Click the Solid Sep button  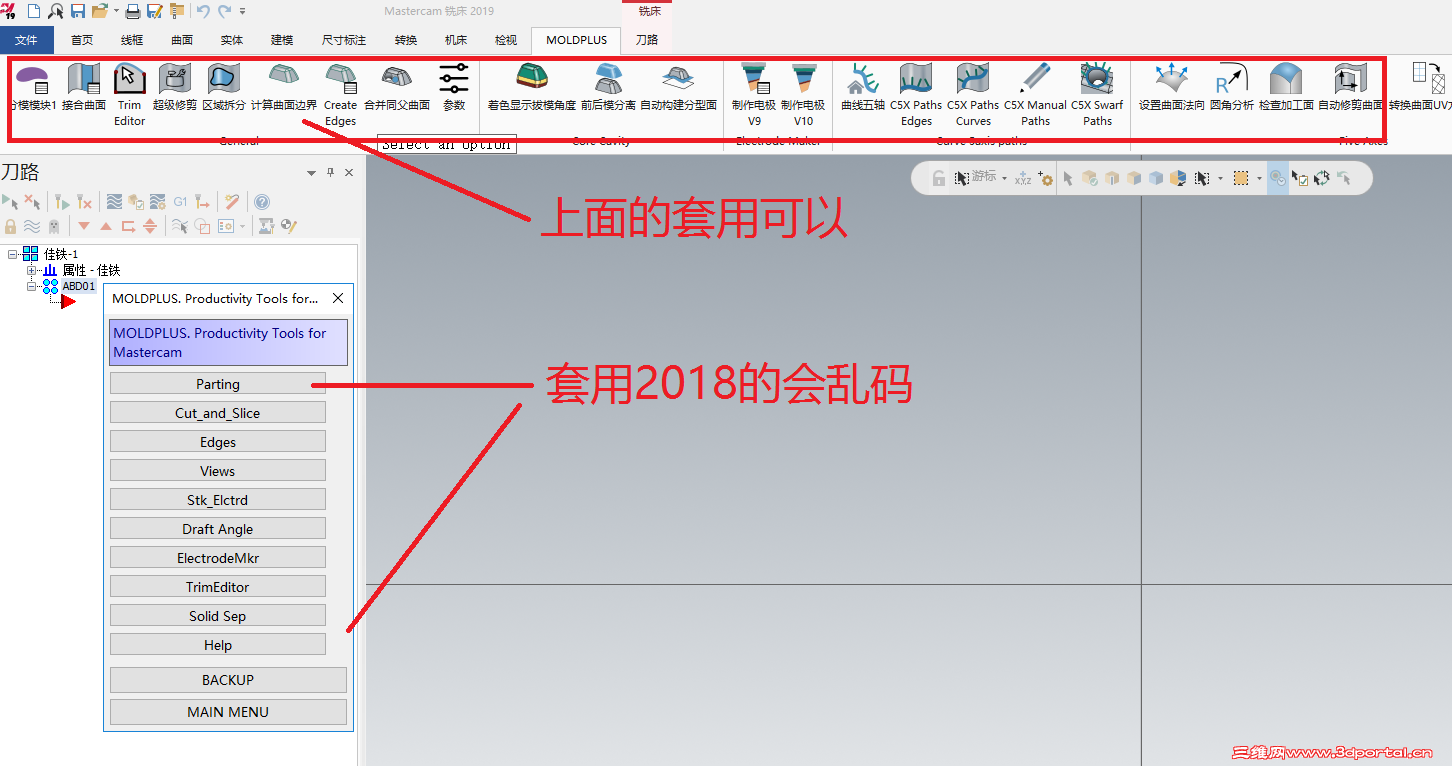click(218, 616)
